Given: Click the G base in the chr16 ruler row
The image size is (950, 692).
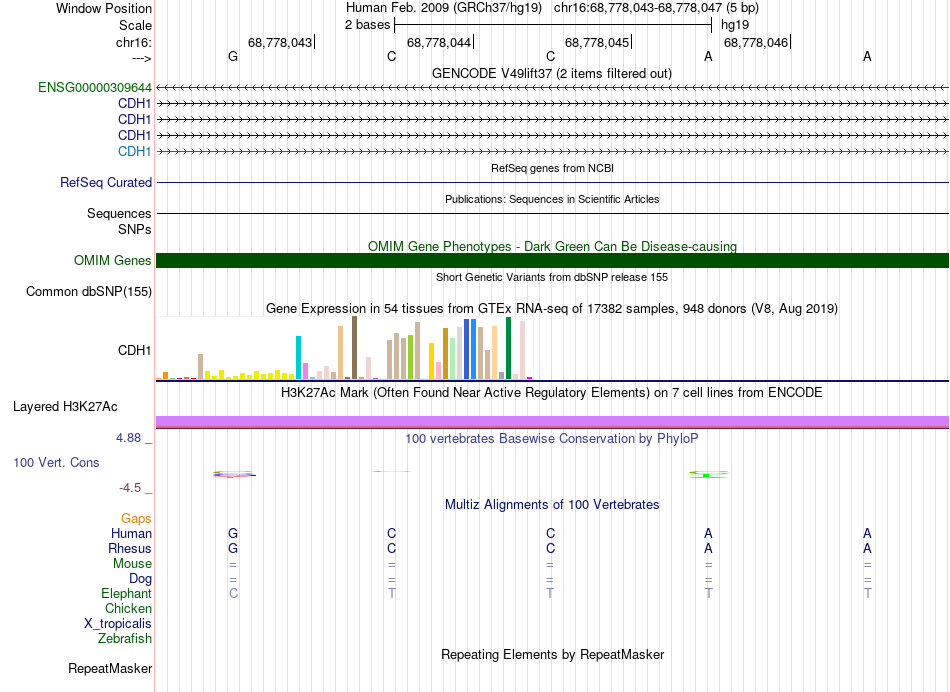Looking at the screenshot, I should point(233,56).
